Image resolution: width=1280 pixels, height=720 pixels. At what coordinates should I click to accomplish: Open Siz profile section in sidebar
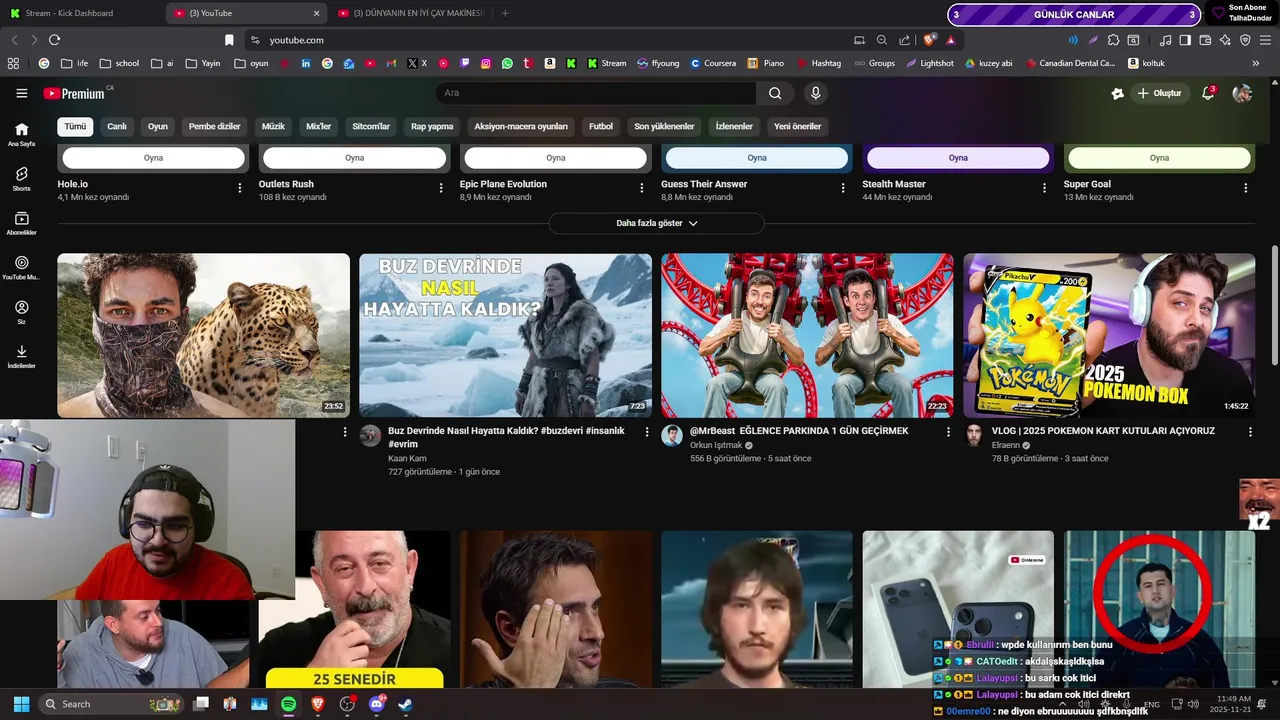pyautogui.click(x=22, y=312)
